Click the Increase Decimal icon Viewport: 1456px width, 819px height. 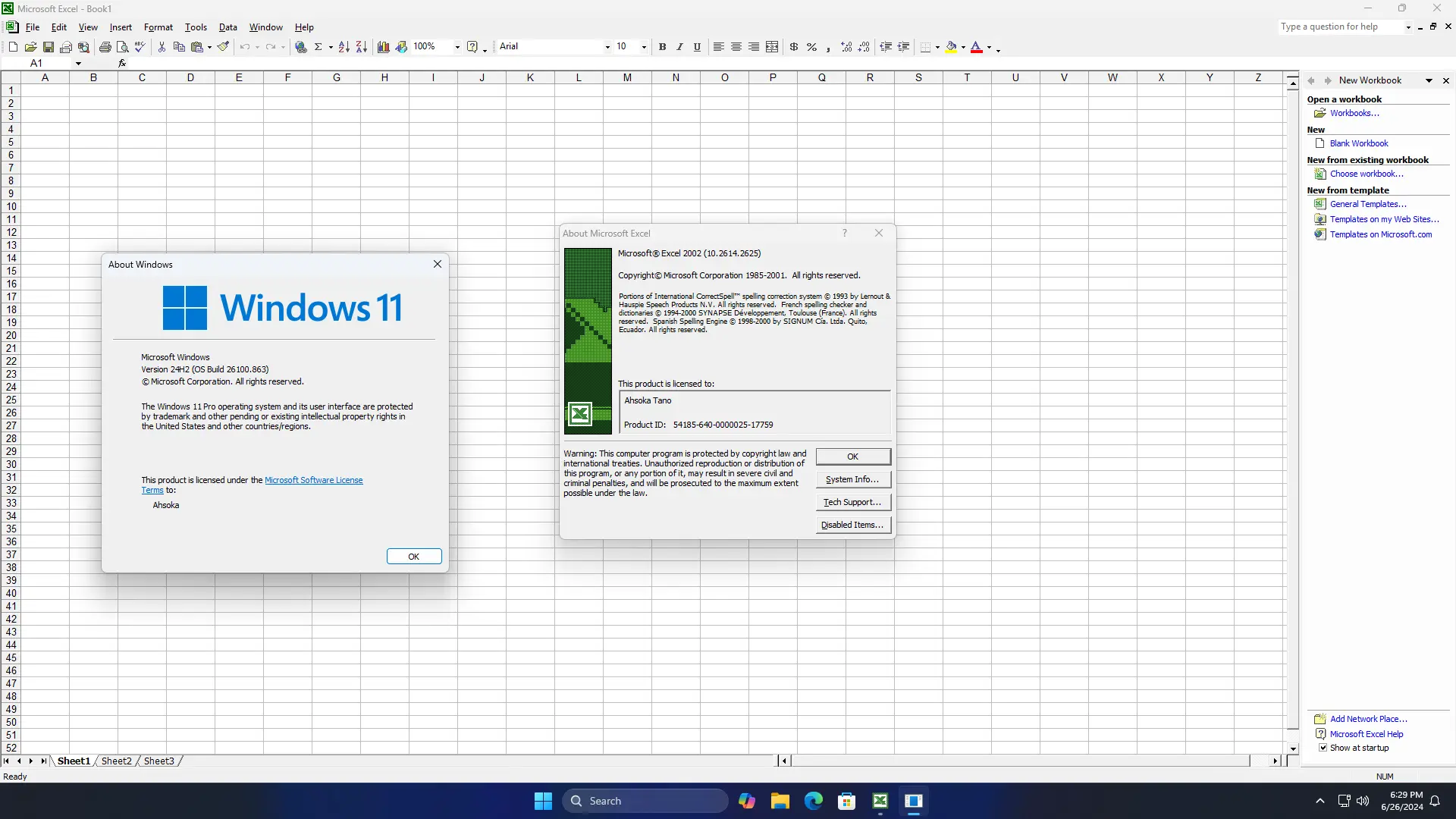tap(846, 47)
